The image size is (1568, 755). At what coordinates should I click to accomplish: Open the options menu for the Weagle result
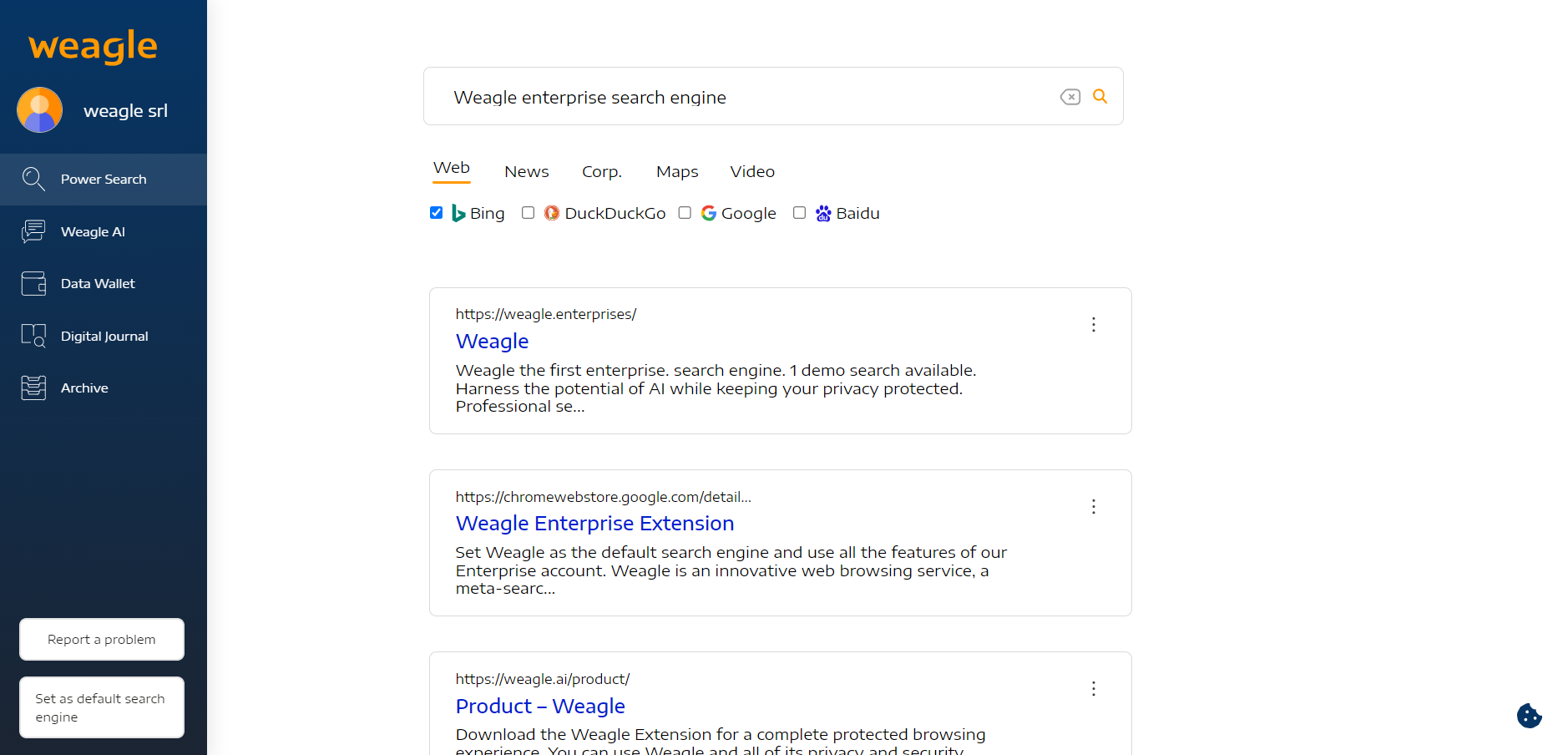[x=1093, y=325]
